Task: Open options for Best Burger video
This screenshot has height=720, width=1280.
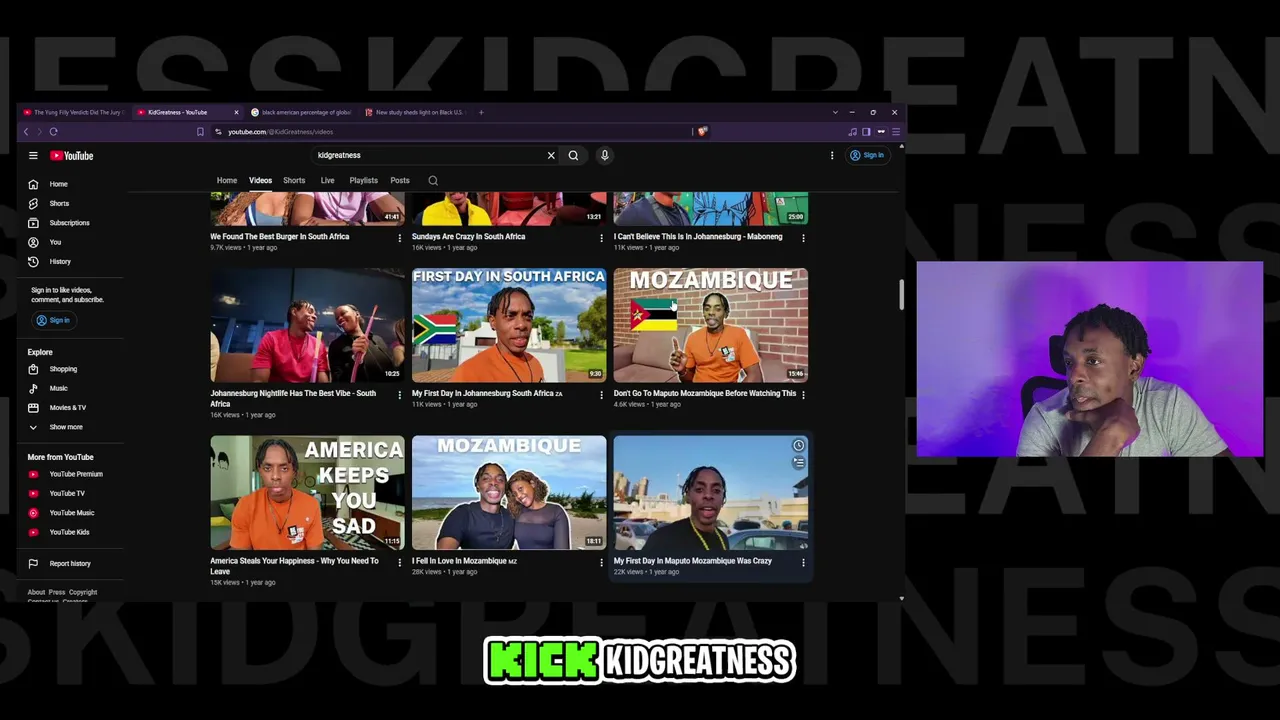Action: pos(400,238)
